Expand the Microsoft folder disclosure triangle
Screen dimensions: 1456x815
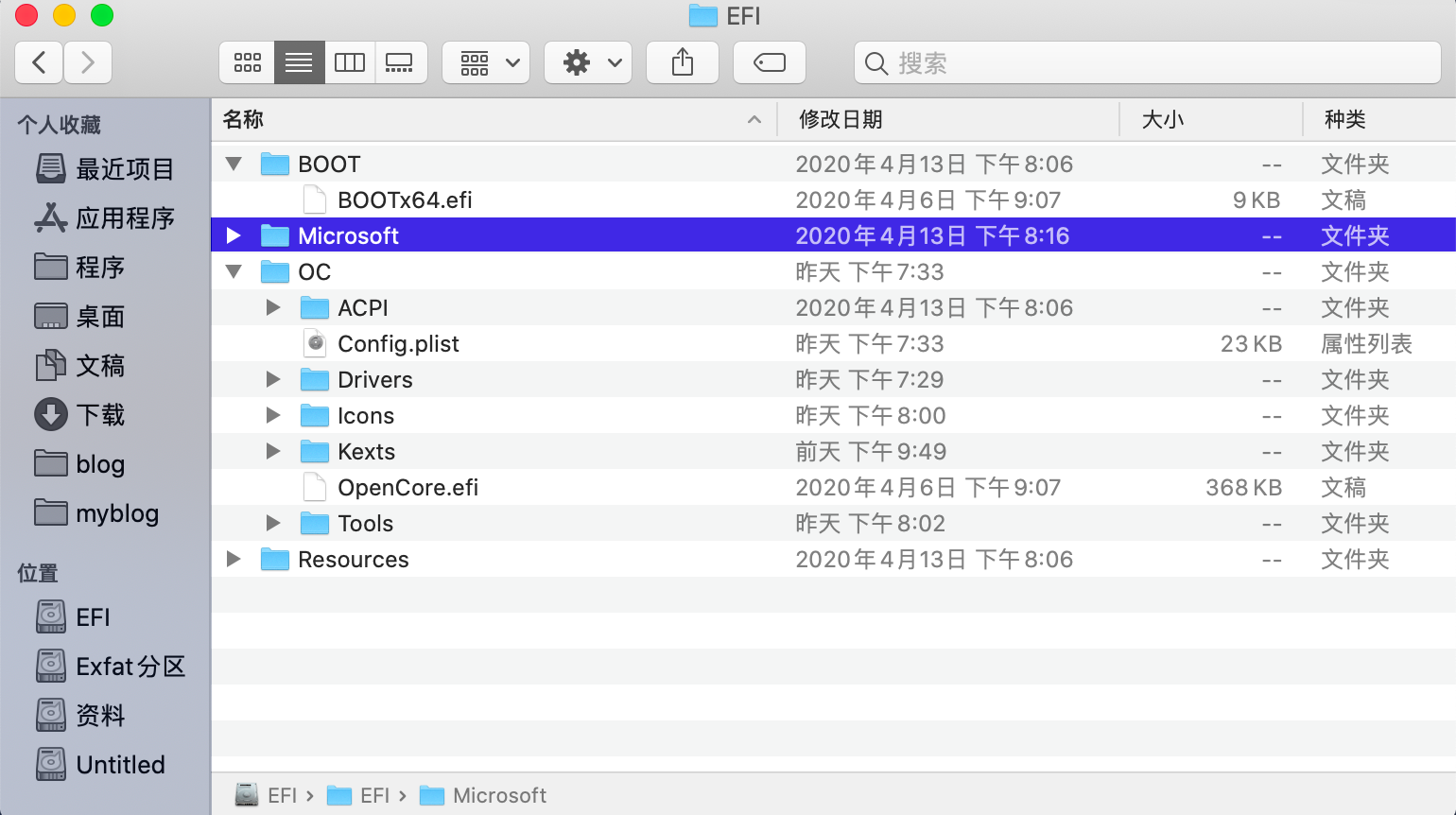234,235
